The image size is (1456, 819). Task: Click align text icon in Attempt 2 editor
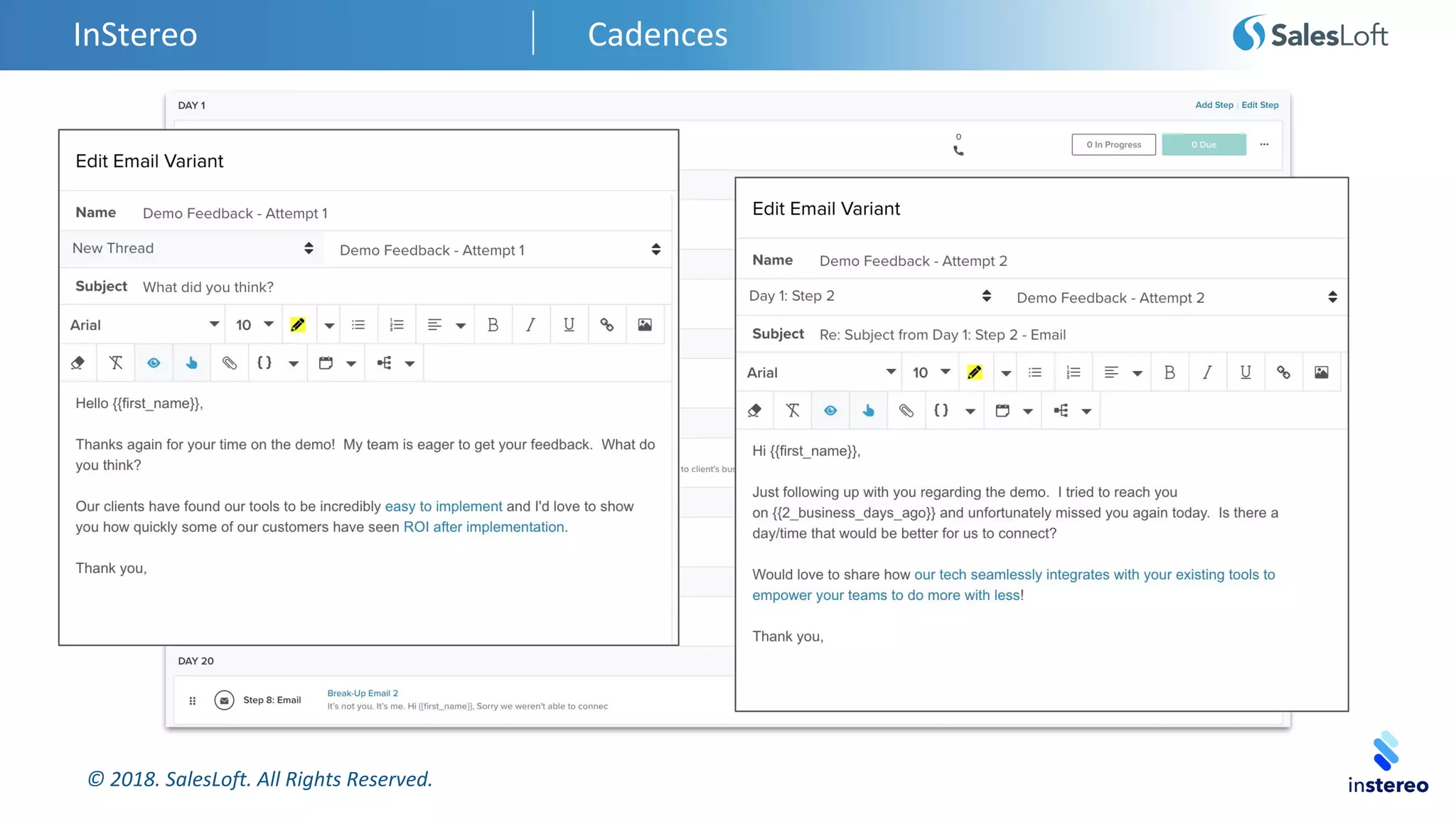(x=1112, y=373)
